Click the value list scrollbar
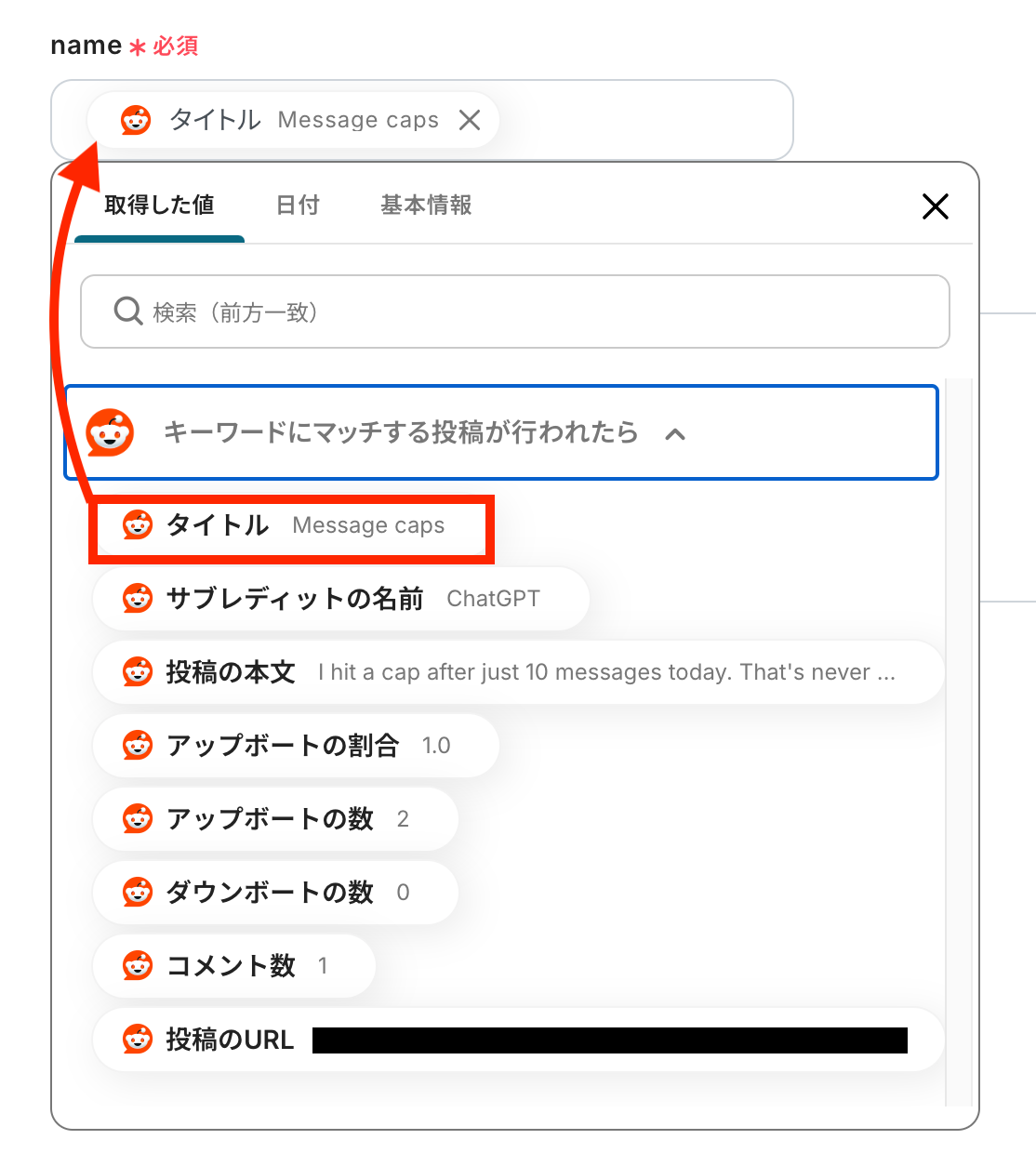Screen dimensions: 1036x1166 click(x=959, y=742)
